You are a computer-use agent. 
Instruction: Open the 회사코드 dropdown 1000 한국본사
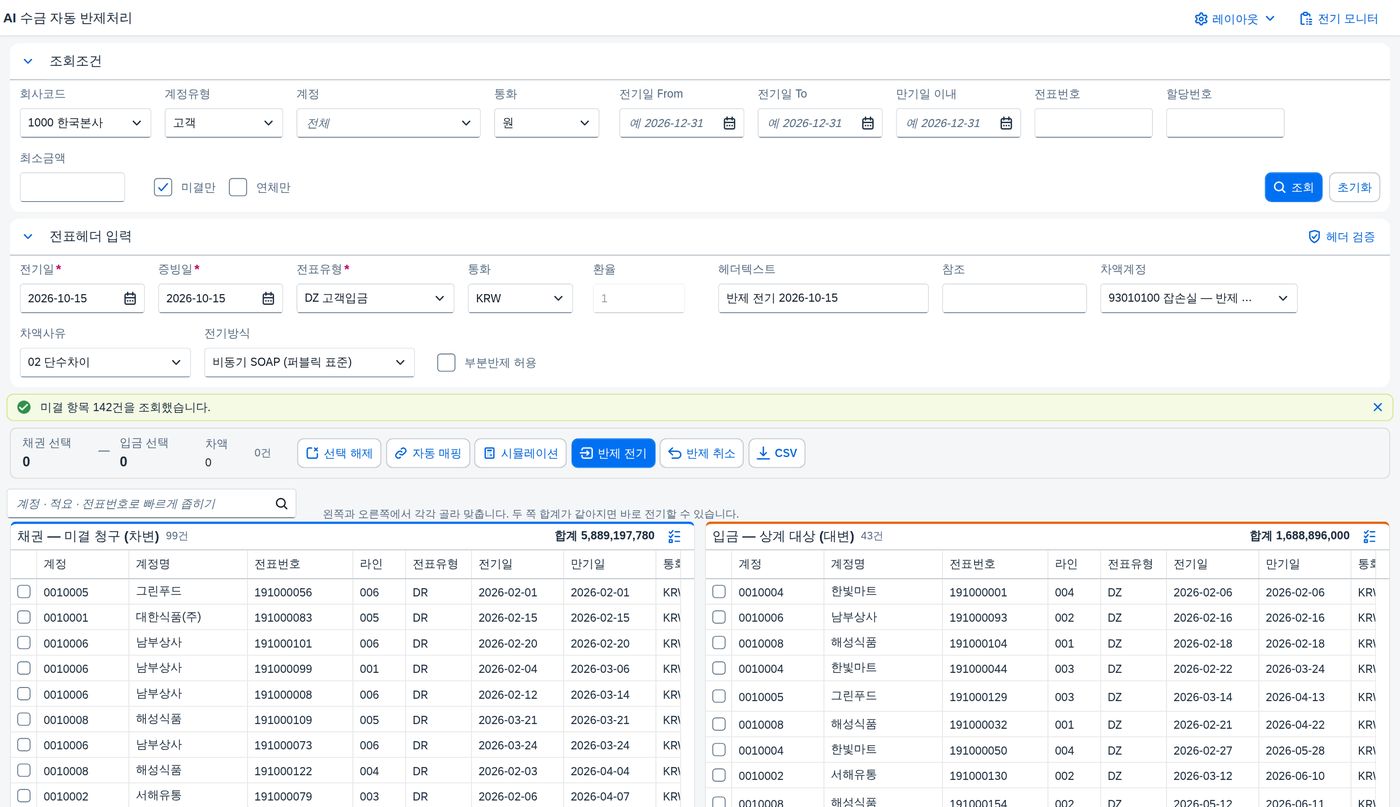click(x=85, y=123)
